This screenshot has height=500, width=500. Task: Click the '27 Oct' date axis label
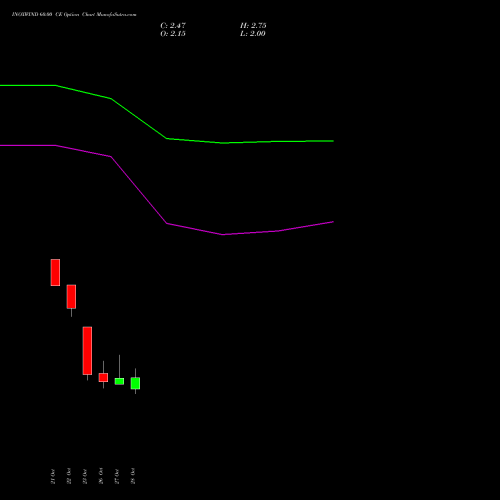click(x=117, y=476)
